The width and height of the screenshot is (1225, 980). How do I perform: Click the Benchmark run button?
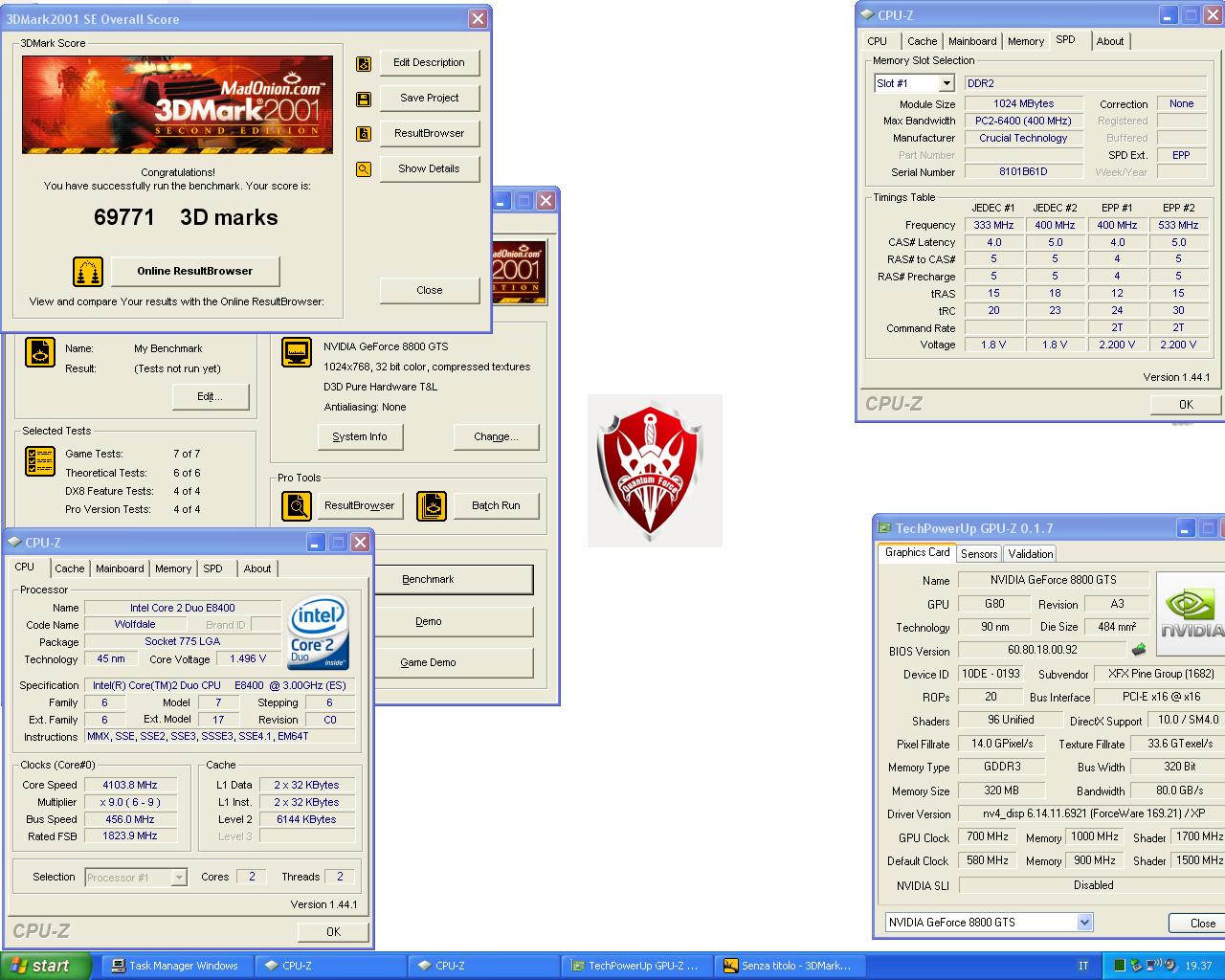point(454,580)
